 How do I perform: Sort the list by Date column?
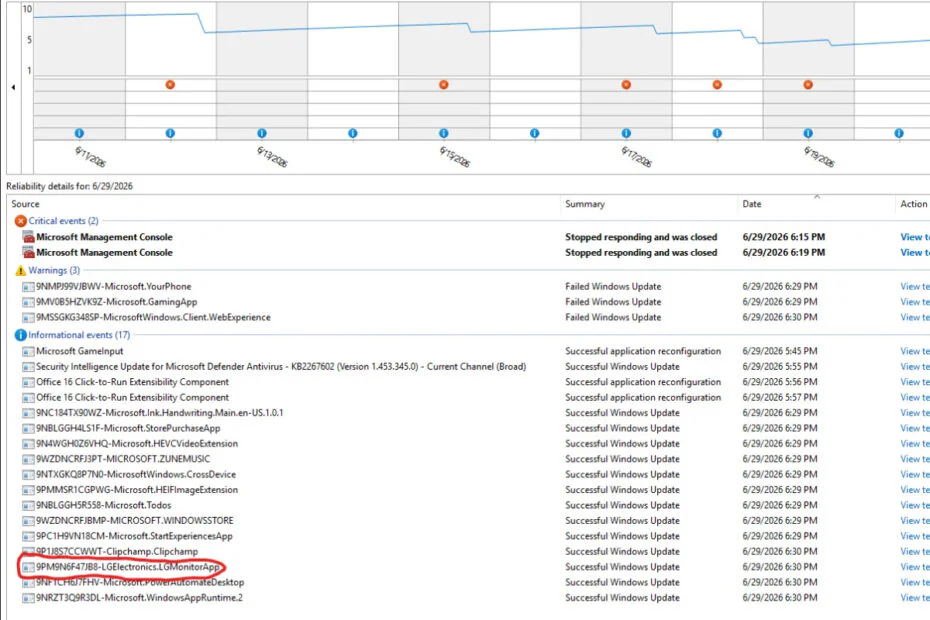point(751,204)
